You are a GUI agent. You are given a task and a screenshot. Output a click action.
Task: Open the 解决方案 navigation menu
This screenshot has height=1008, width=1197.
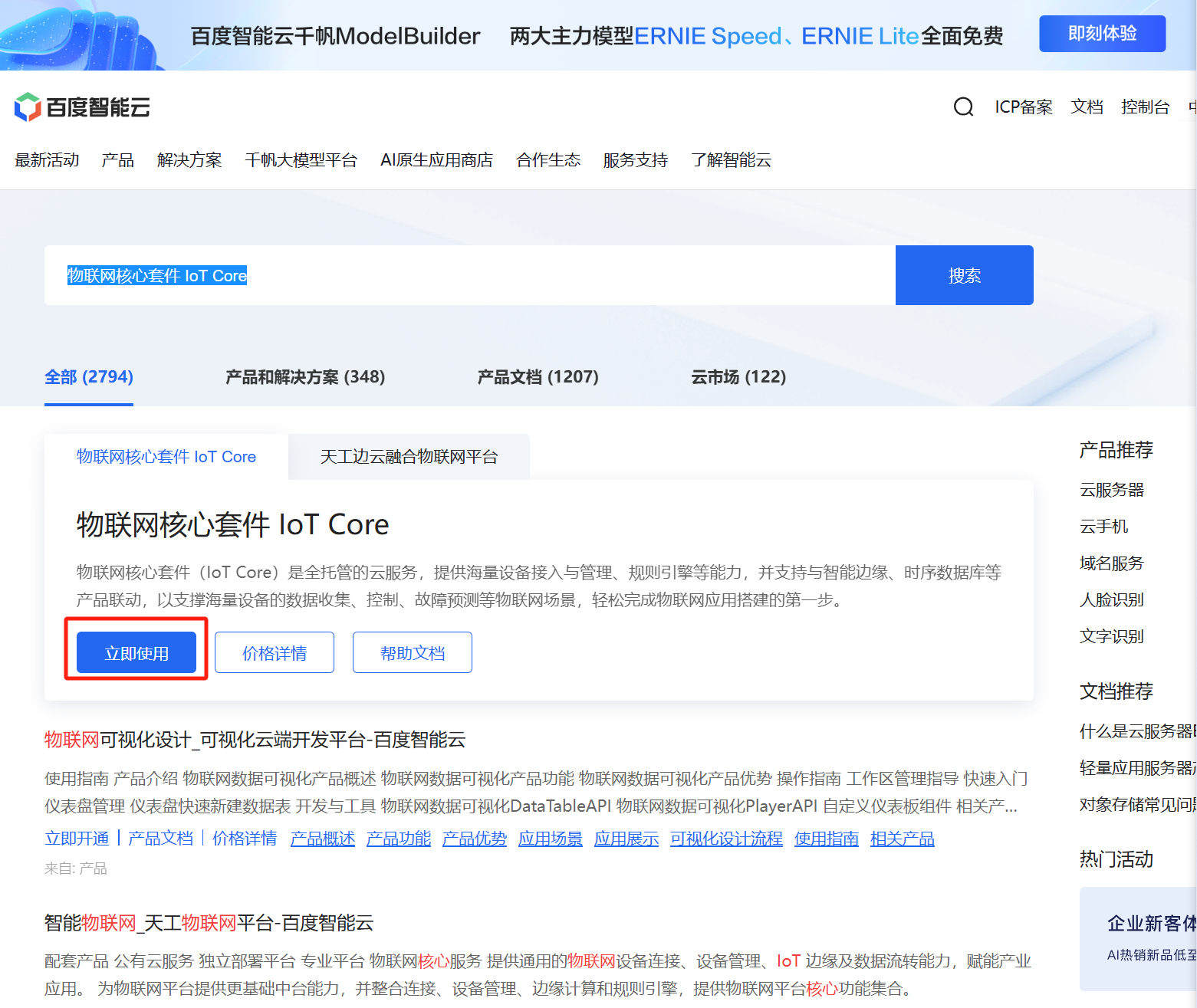[189, 160]
